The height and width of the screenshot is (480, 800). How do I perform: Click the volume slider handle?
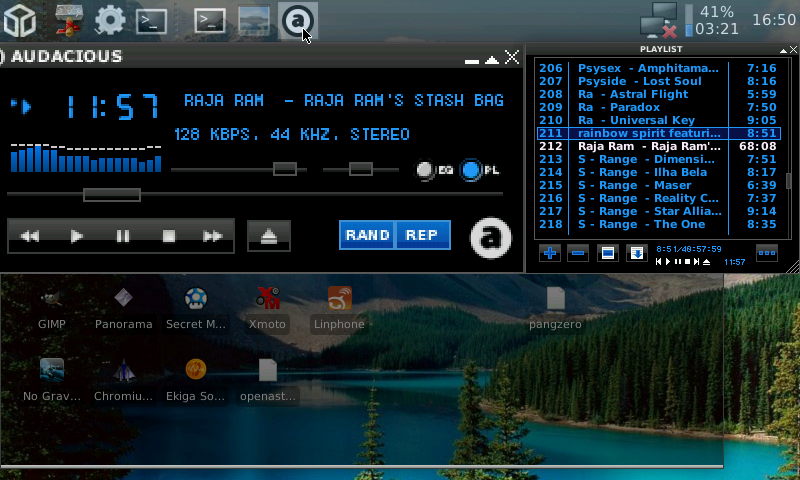285,169
